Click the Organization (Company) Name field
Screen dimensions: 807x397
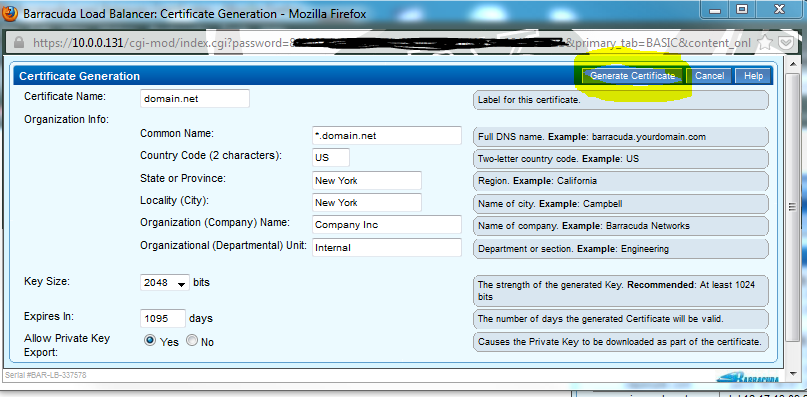[x=387, y=225]
